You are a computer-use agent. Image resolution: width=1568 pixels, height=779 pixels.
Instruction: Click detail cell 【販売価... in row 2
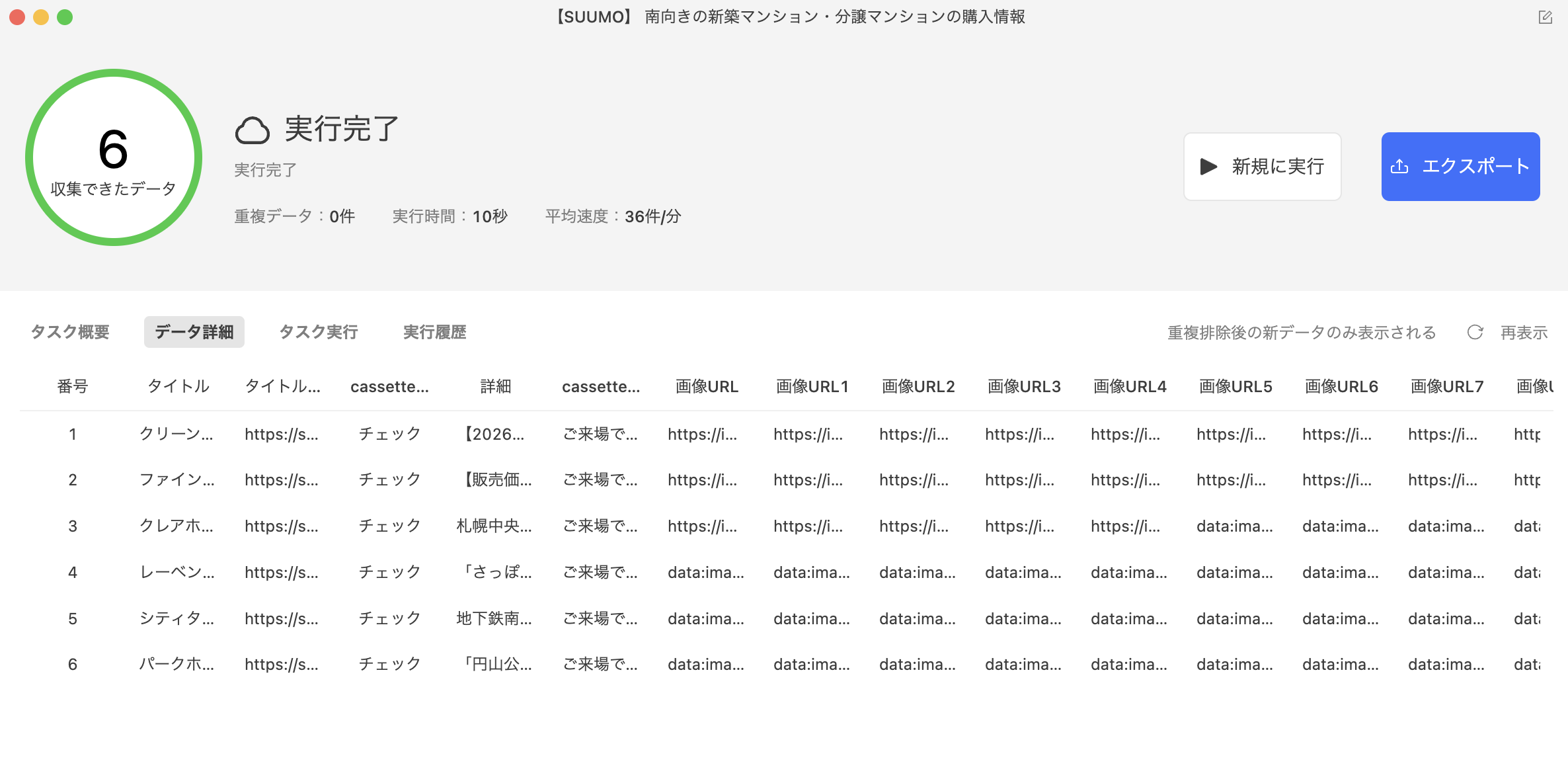point(494,479)
